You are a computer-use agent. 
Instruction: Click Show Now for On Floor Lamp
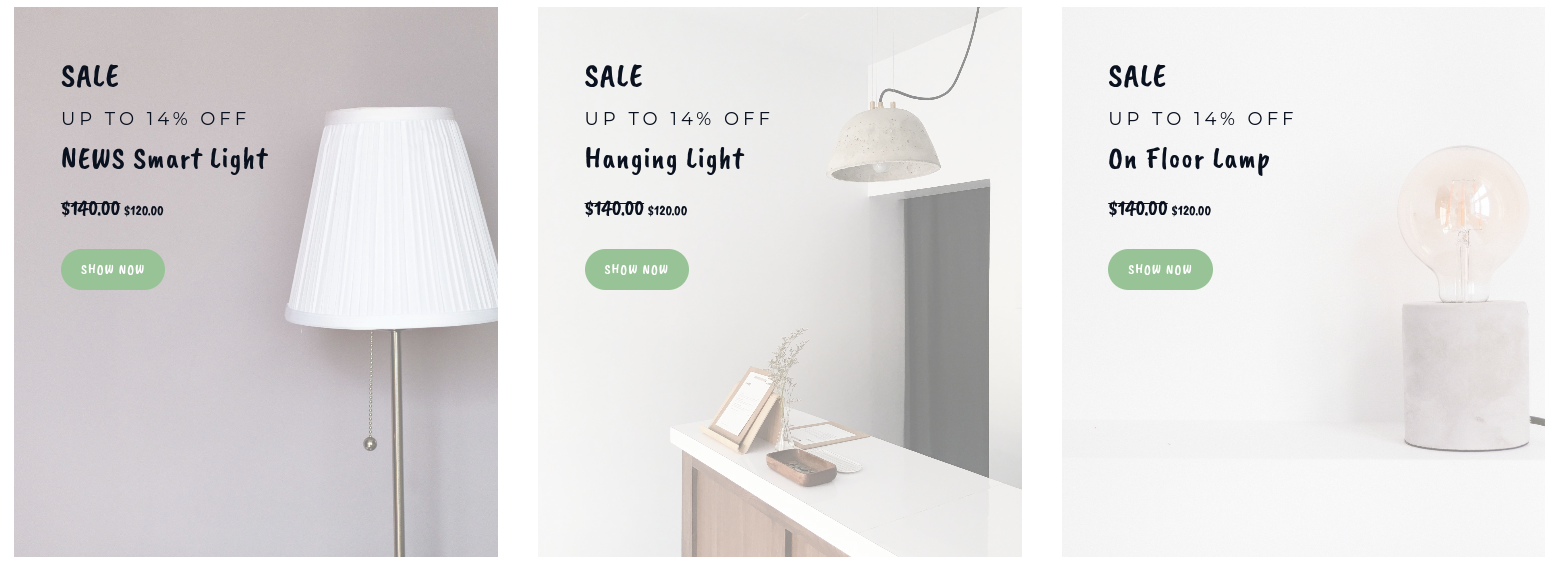click(1160, 270)
